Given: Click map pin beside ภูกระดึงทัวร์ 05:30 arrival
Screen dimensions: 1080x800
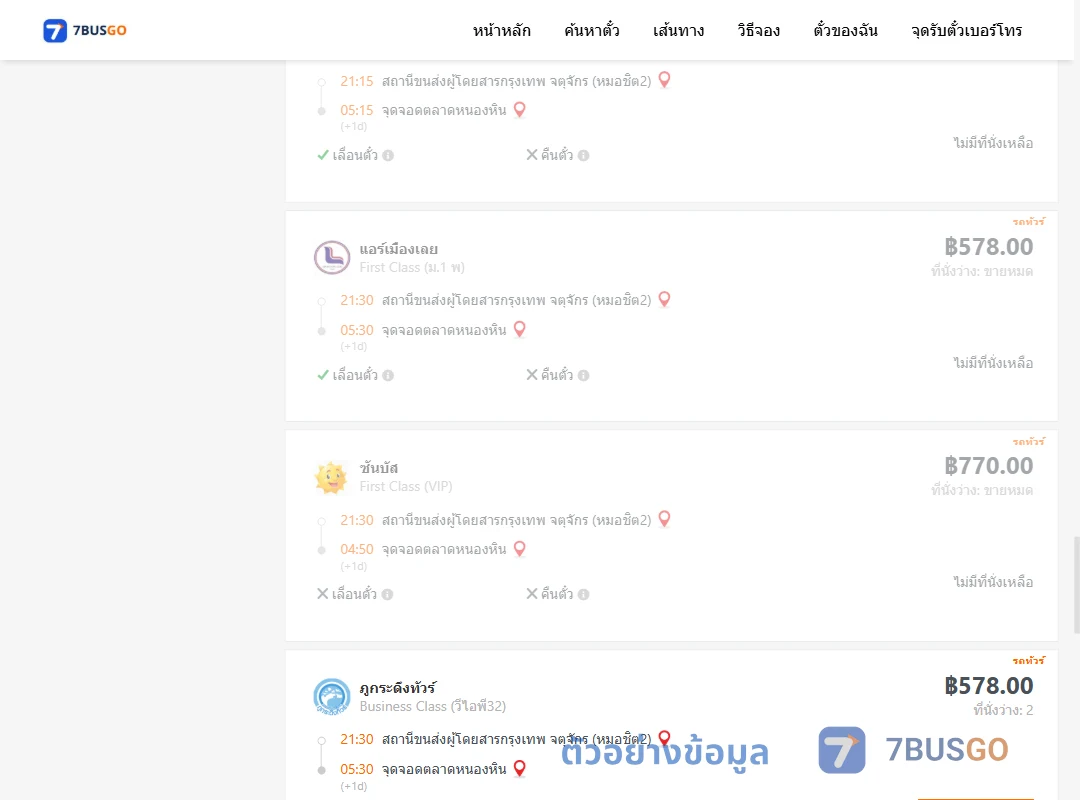Looking at the screenshot, I should point(520,768).
